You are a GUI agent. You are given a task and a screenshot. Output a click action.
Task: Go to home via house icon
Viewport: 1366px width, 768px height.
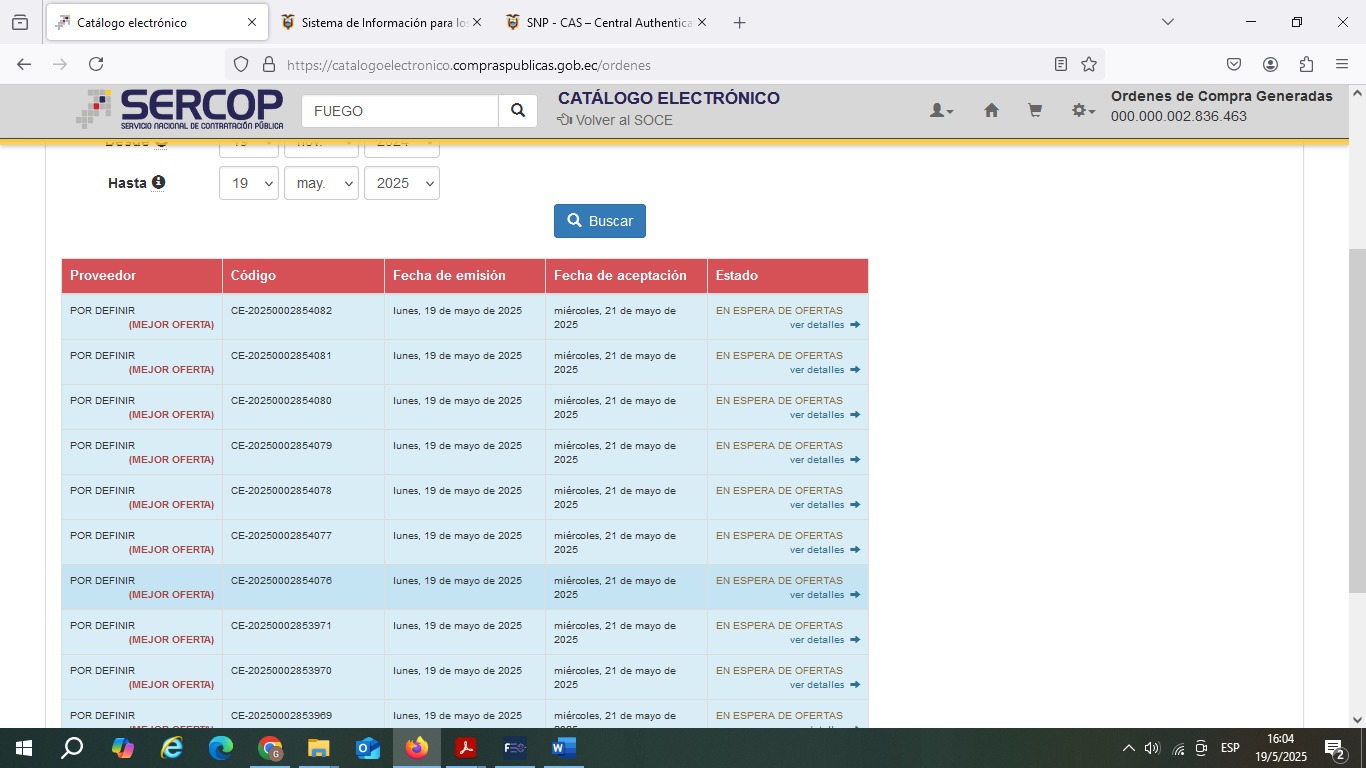point(991,111)
